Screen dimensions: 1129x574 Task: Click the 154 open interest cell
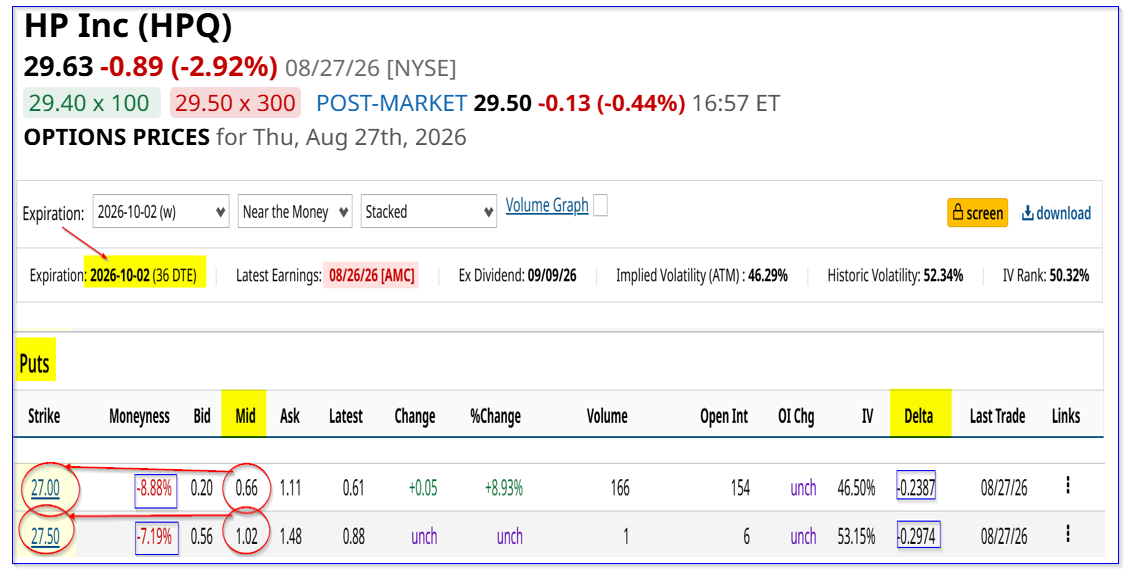tap(740, 488)
